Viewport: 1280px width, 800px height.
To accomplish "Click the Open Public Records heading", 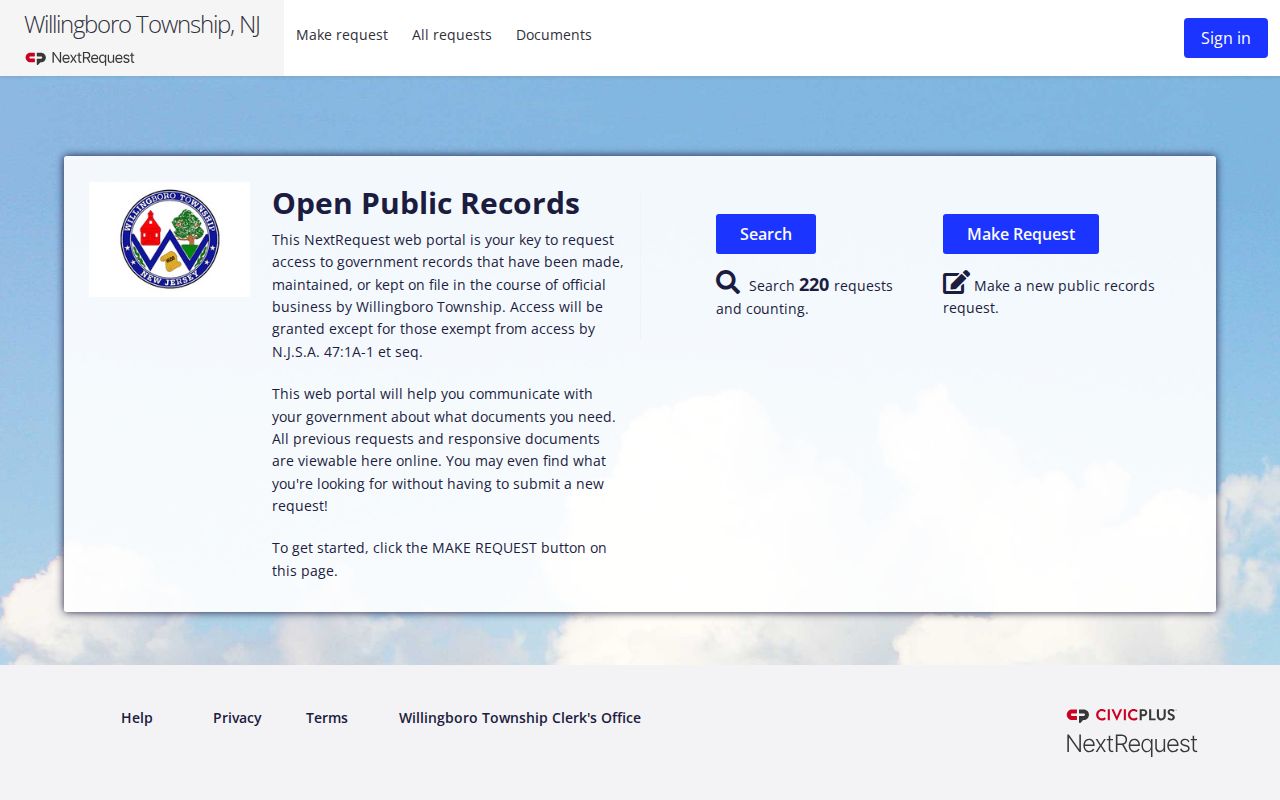I will tap(426, 203).
